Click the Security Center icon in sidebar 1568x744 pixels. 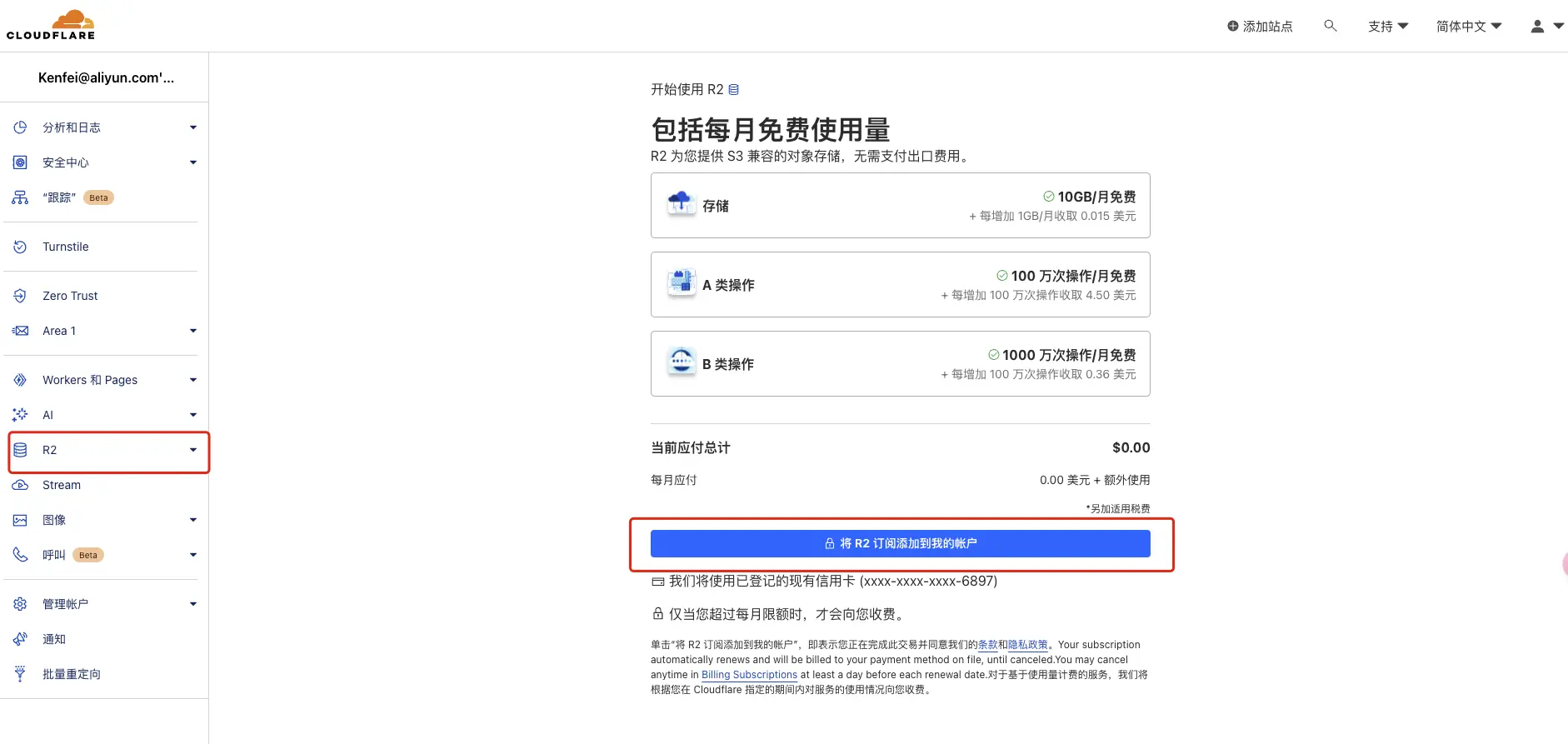click(20, 162)
